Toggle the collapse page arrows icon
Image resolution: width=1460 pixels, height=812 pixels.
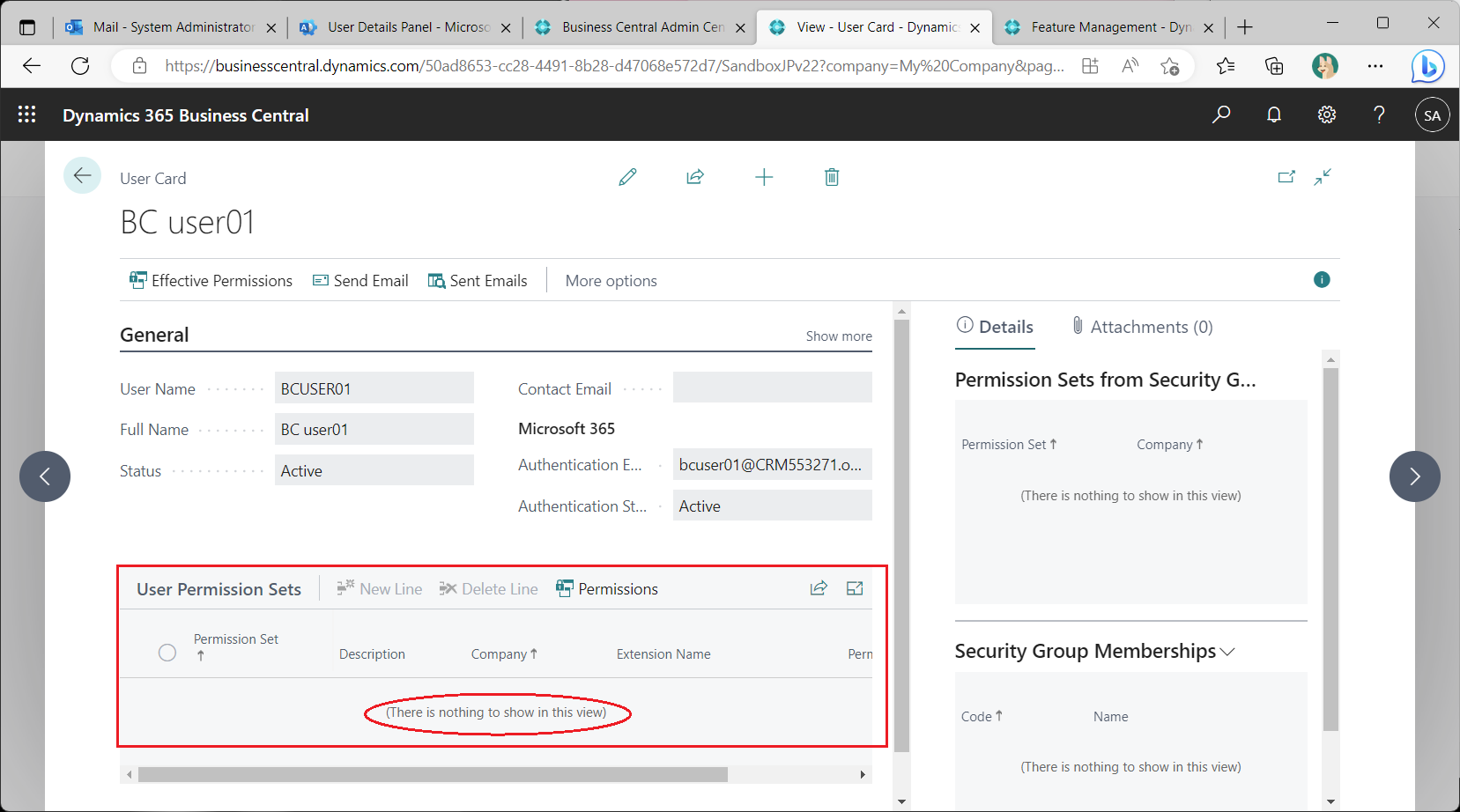pos(1323,177)
